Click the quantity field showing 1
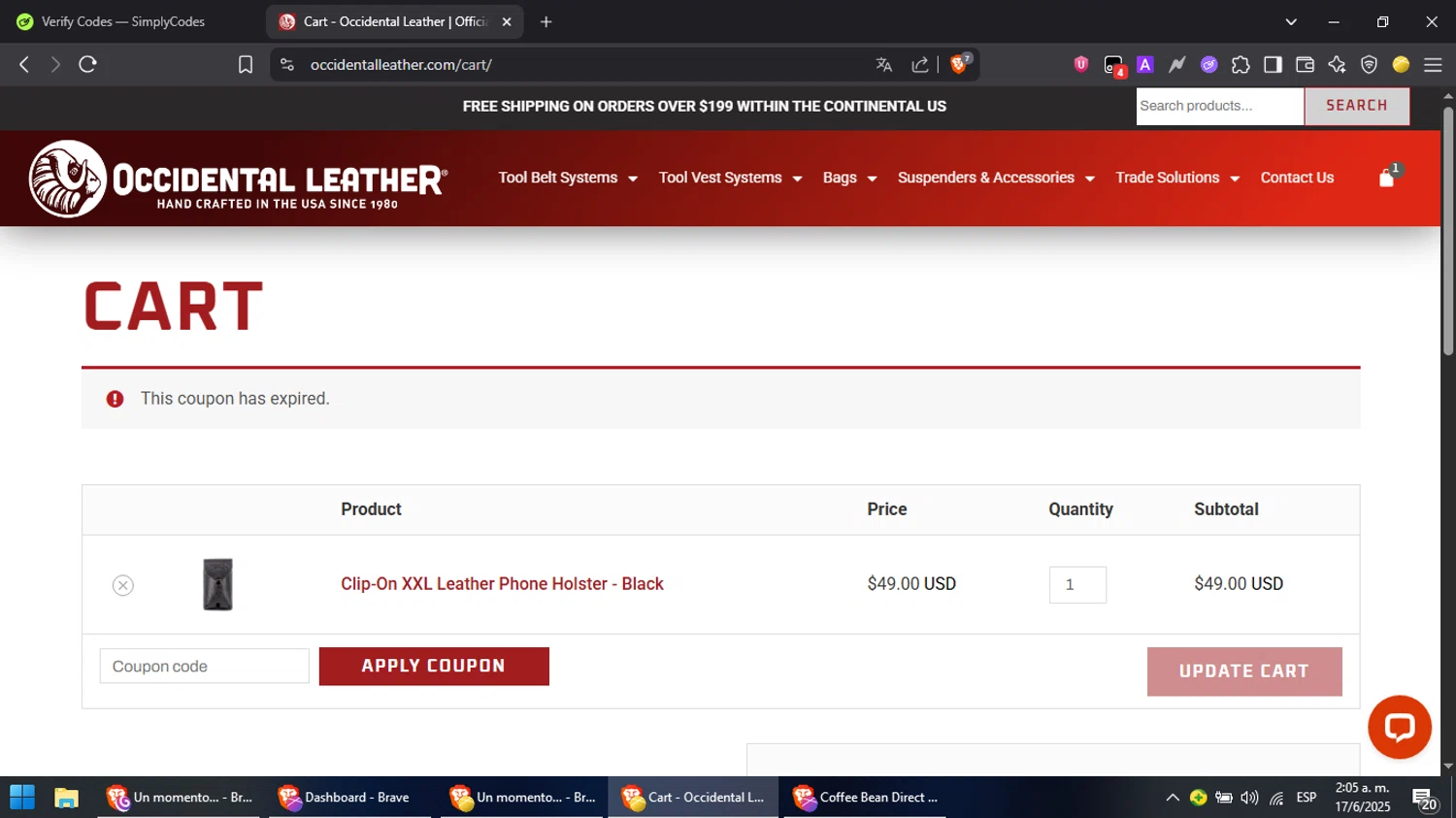1456x818 pixels. point(1077,585)
